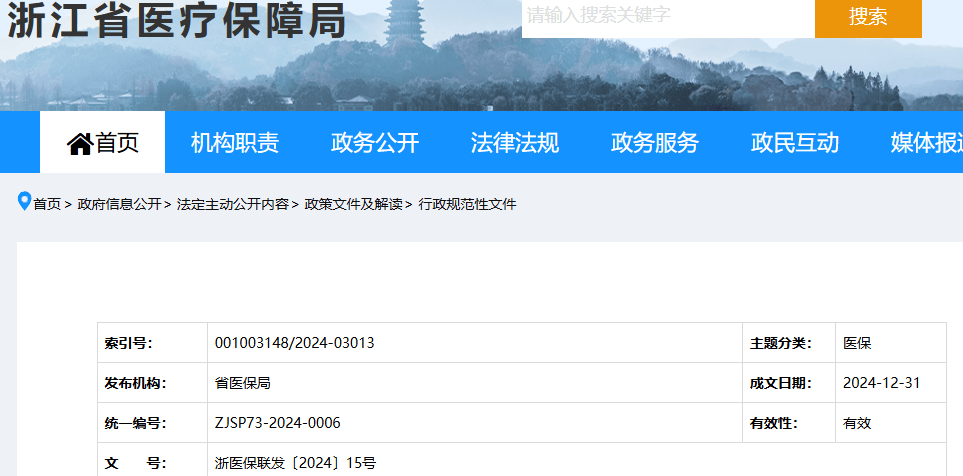
Task: Select the 首页 text in navigation bar
Action: coord(117,142)
